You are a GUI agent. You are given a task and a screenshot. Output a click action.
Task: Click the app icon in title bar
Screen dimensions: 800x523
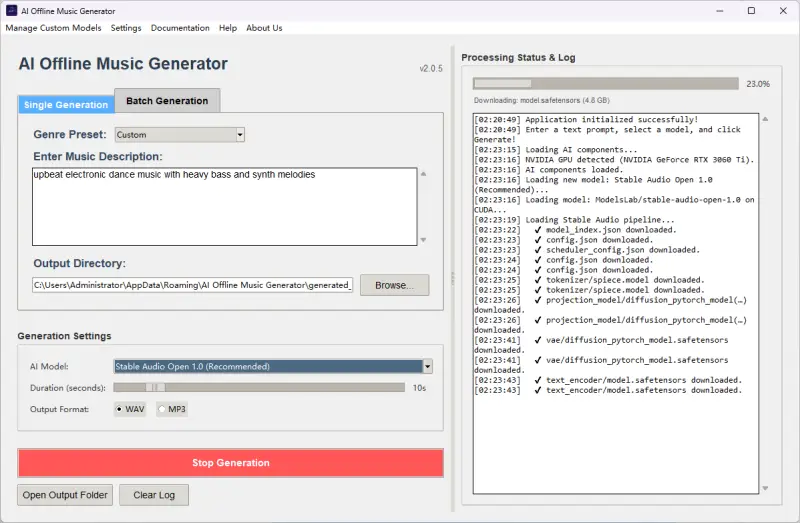[11, 10]
